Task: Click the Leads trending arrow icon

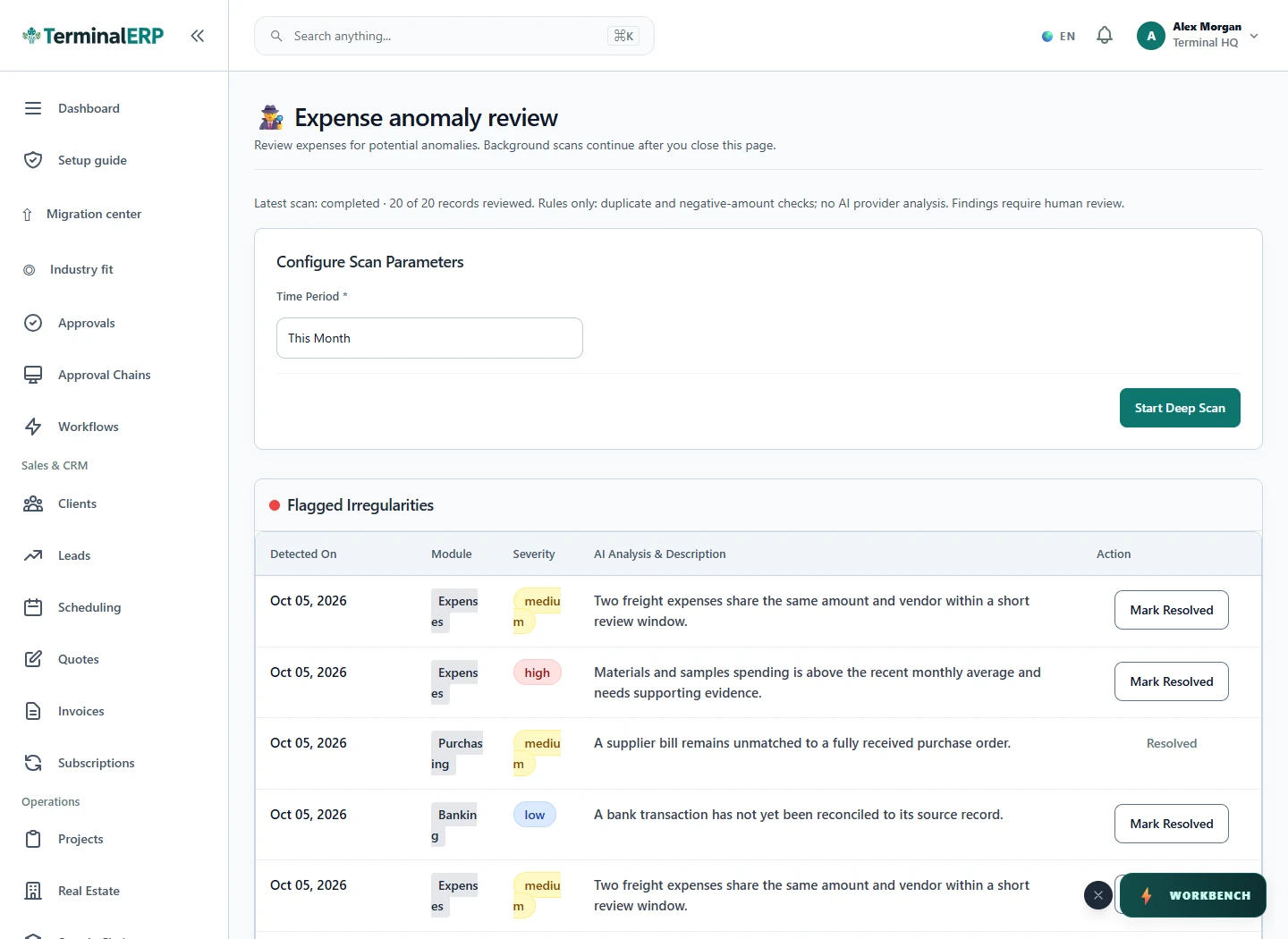Action: 33,555
